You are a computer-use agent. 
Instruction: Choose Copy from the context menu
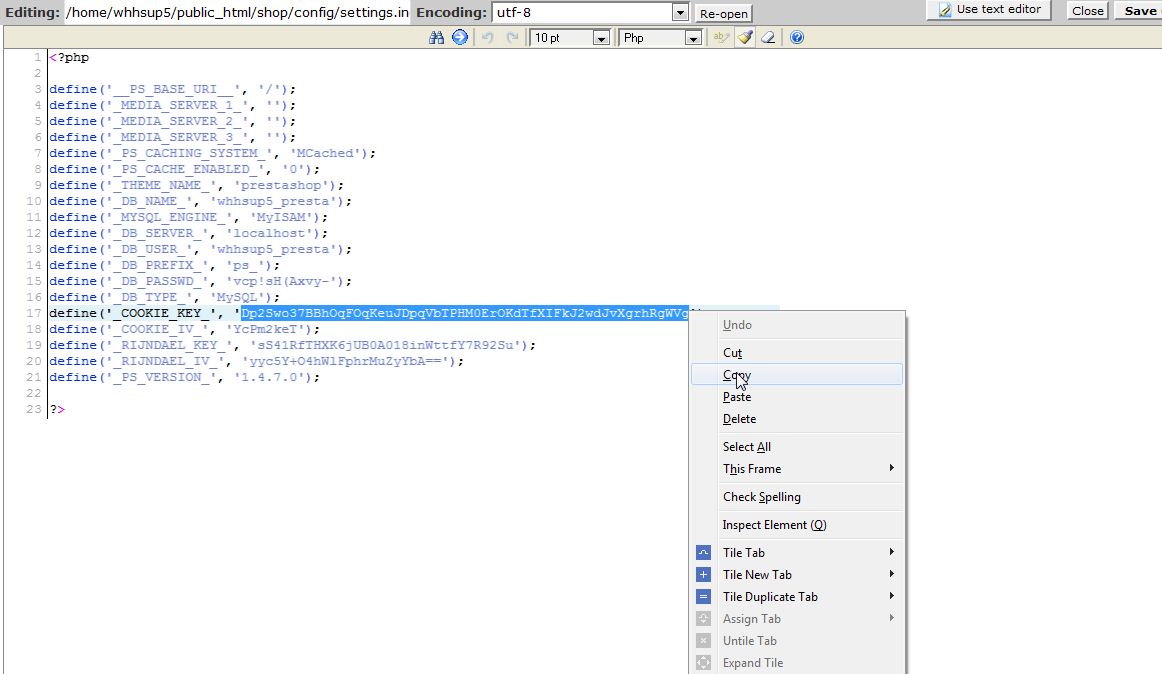[x=737, y=375]
